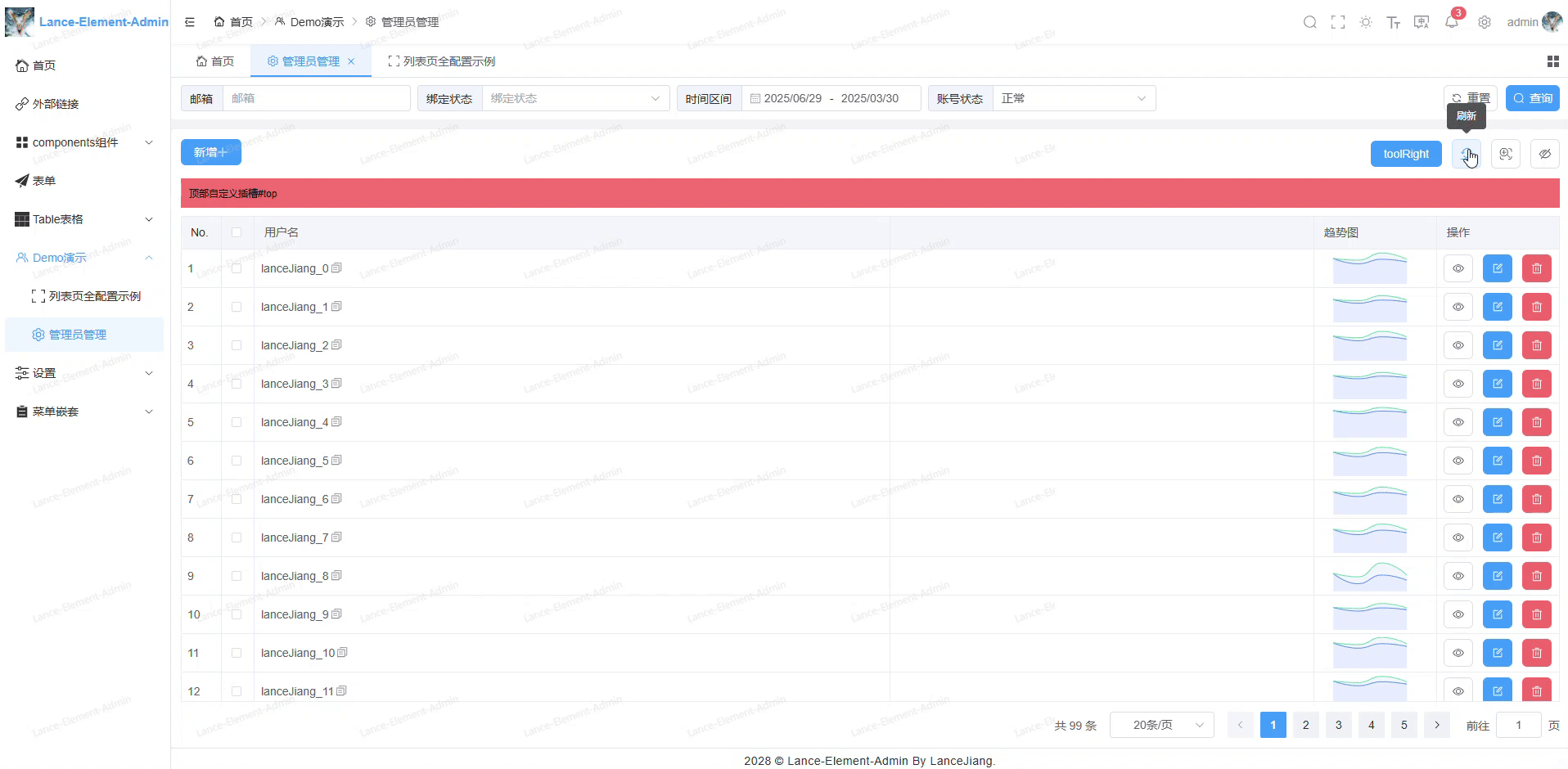Preview details of lanceJiang_4
Image resolution: width=1568 pixels, height=769 pixels.
coord(1458,422)
